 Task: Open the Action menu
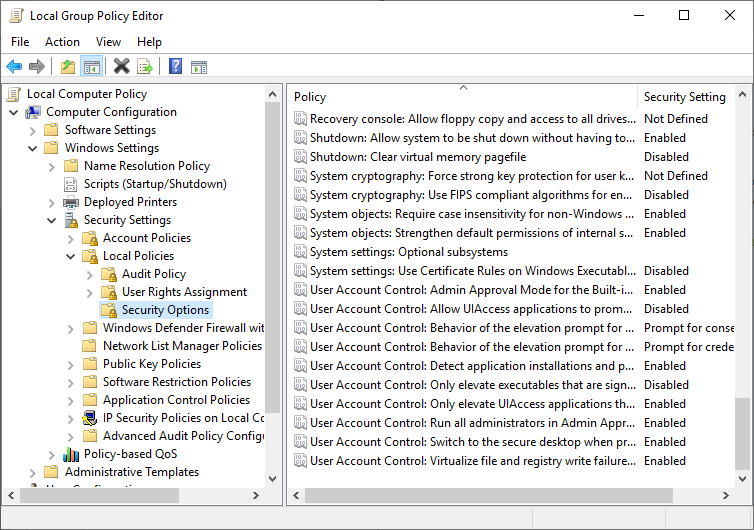pyautogui.click(x=62, y=42)
